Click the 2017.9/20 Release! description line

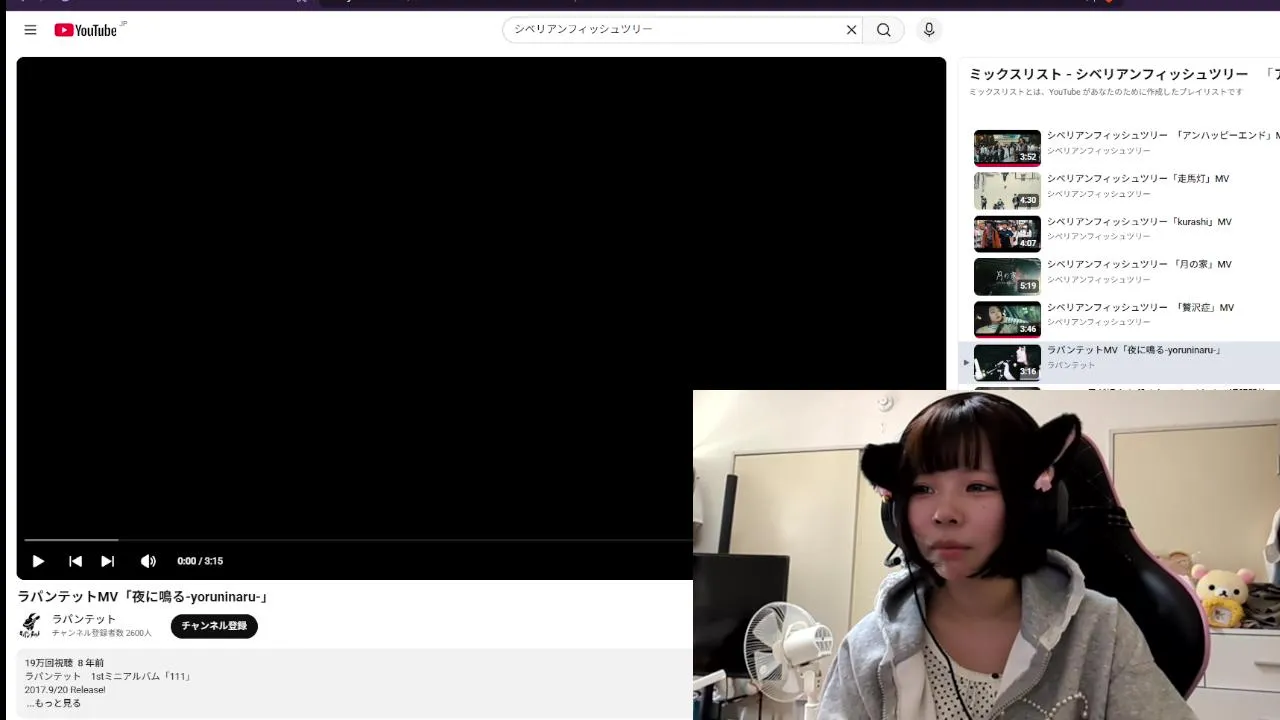[x=65, y=690]
